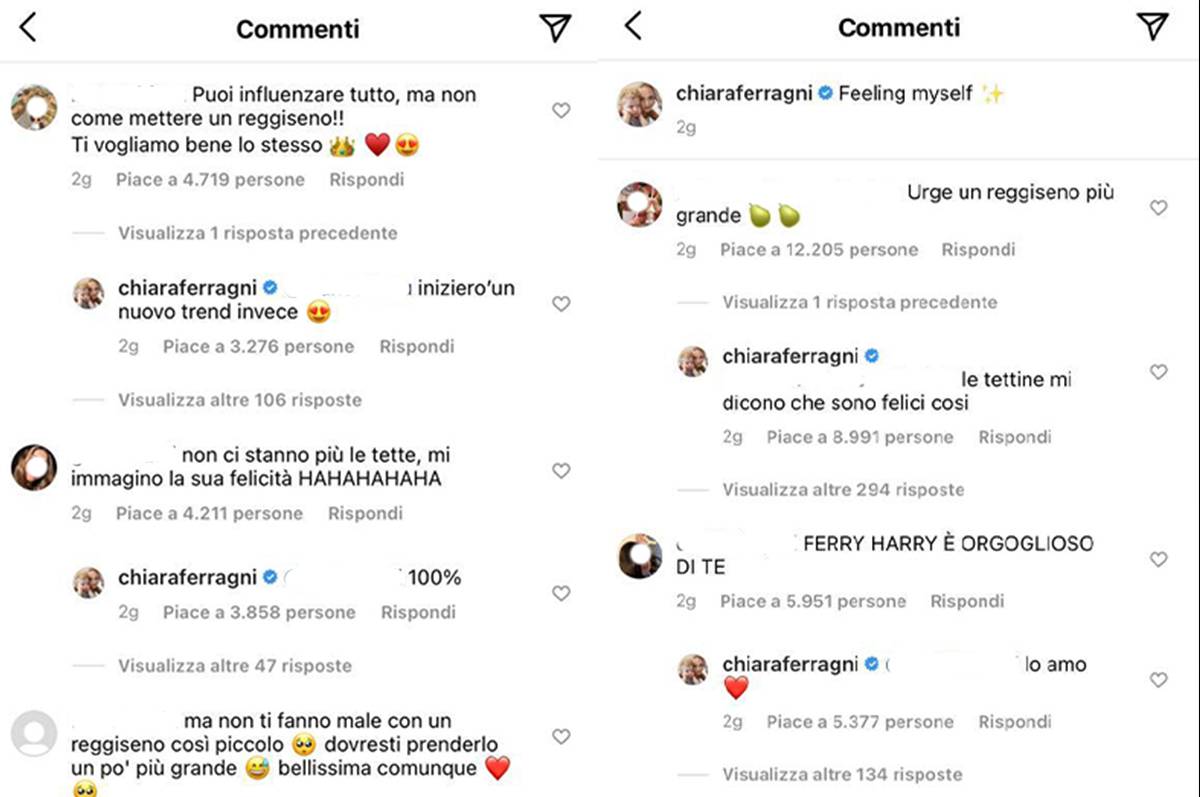
Task: Like chiaraferragni's 'lo amo' reply
Action: coord(1158,680)
